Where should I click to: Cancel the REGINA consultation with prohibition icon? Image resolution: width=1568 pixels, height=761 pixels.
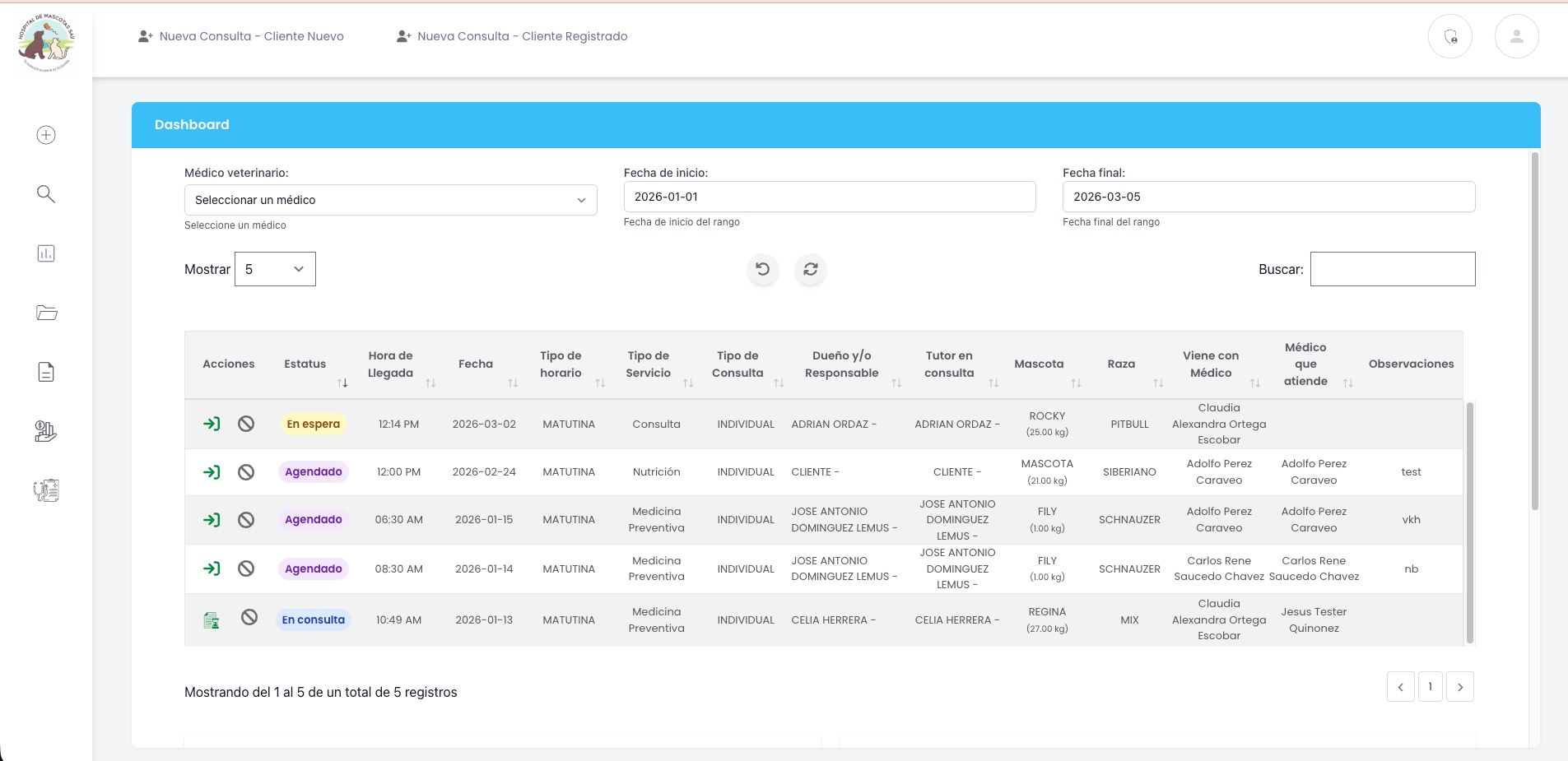[249, 618]
